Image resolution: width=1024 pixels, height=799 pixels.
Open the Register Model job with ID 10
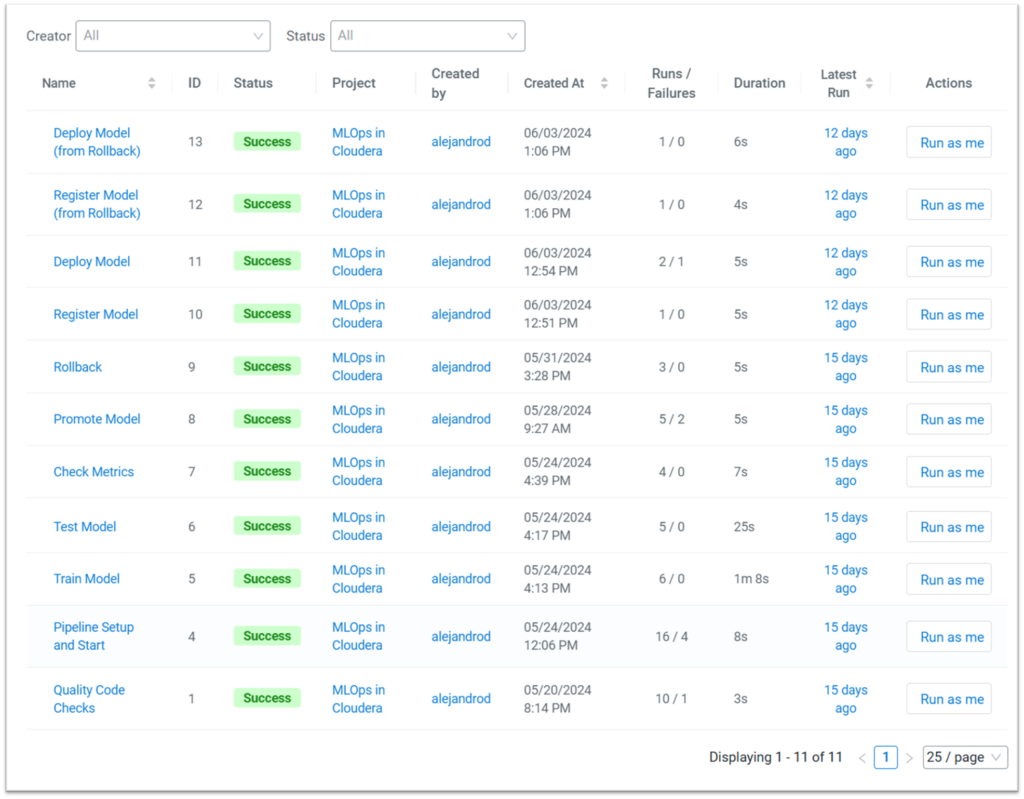(x=96, y=314)
